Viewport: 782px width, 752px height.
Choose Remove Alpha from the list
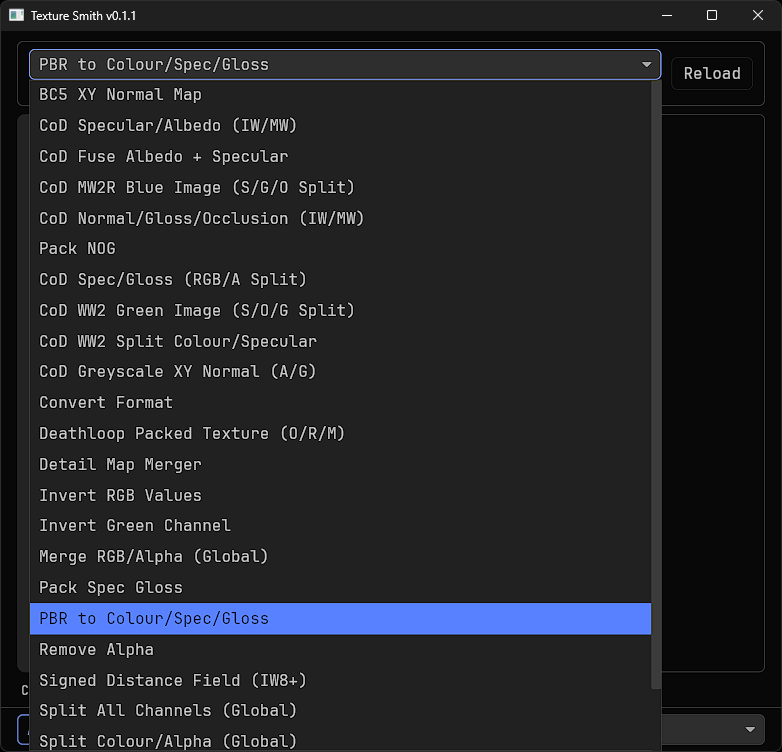coord(340,650)
